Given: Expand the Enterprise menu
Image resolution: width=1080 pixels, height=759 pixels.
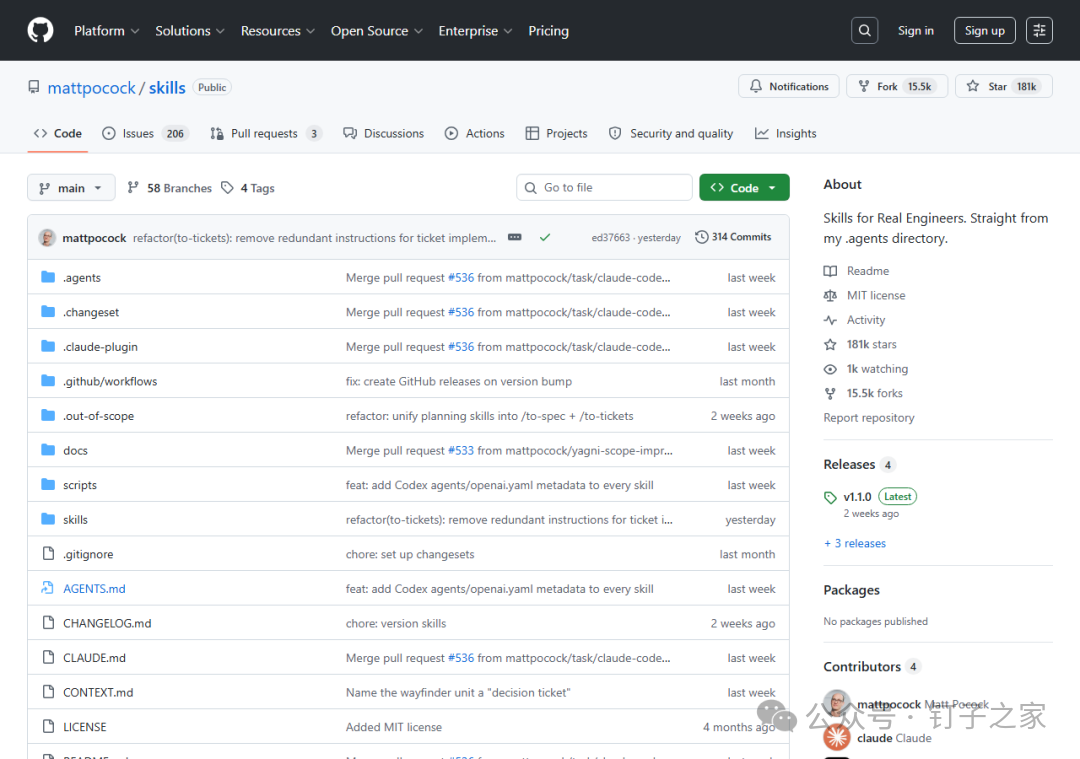Looking at the screenshot, I should coord(475,31).
